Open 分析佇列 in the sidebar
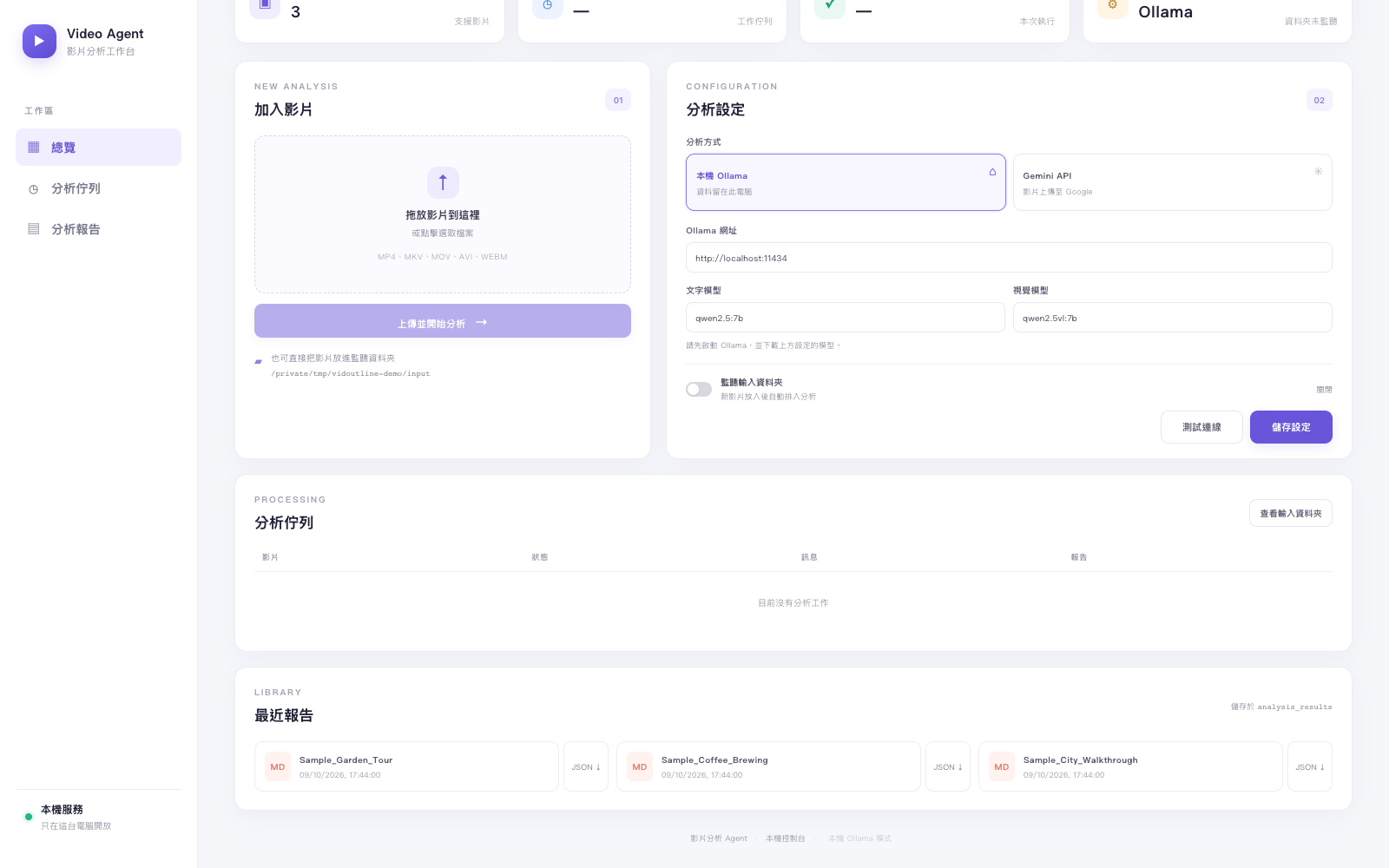 [x=98, y=188]
